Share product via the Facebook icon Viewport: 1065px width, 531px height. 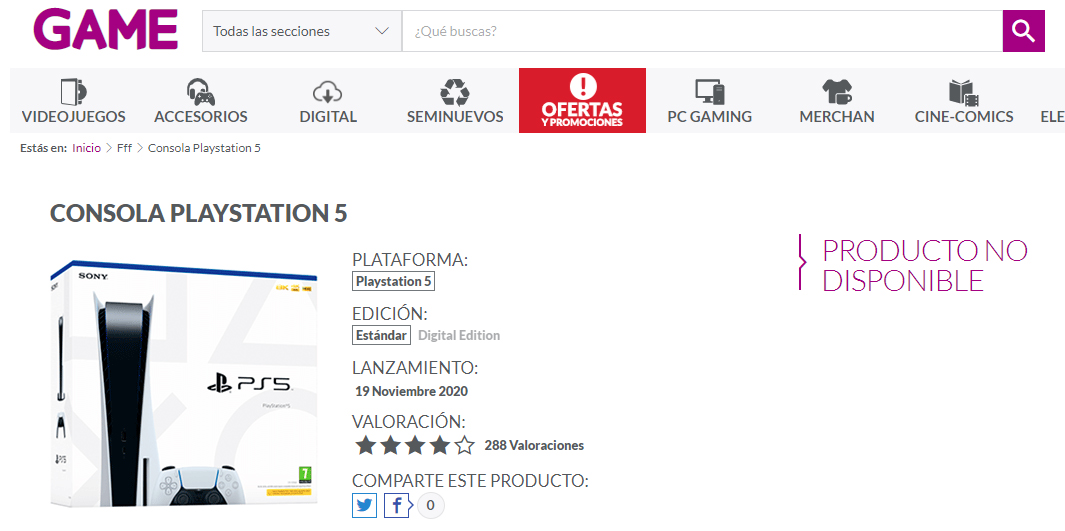397,505
